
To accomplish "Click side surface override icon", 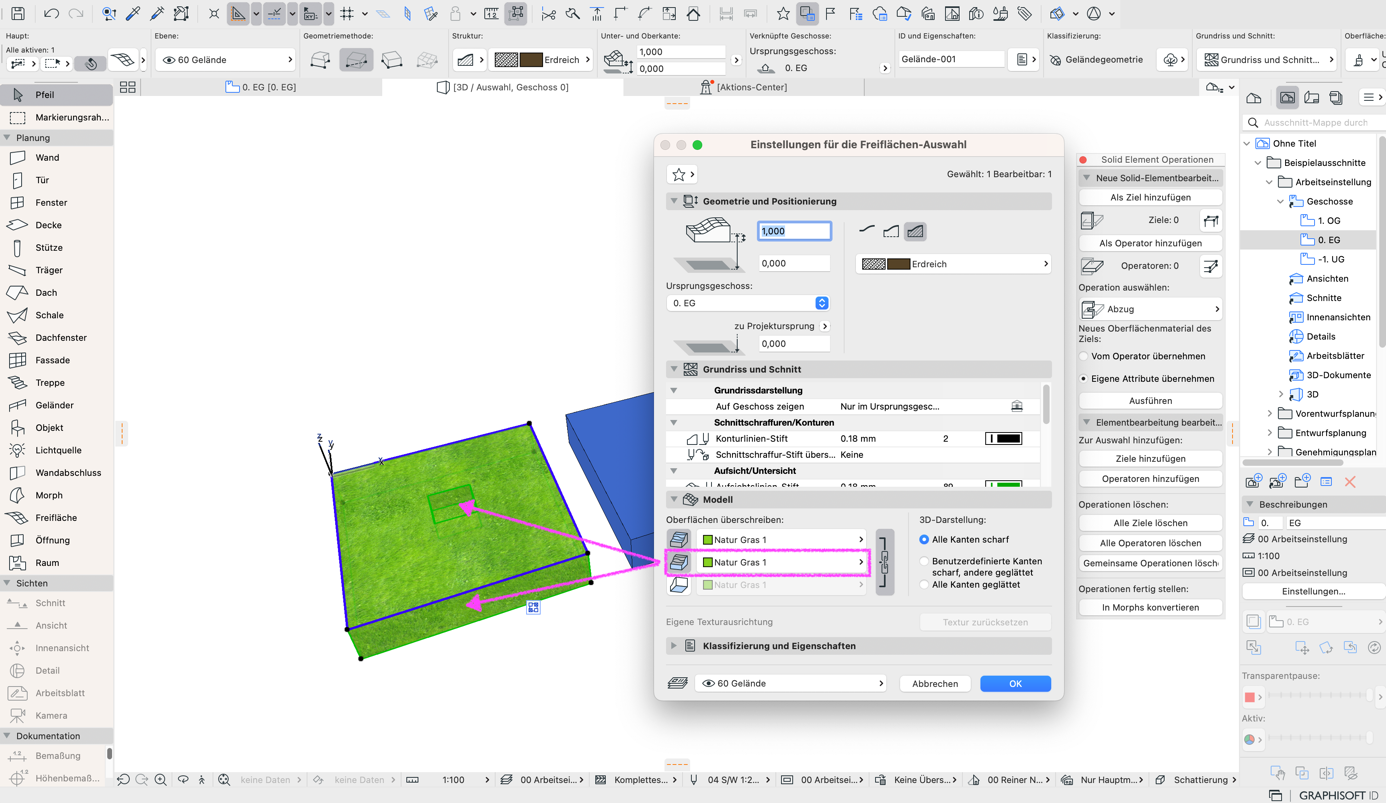I will (x=679, y=563).
